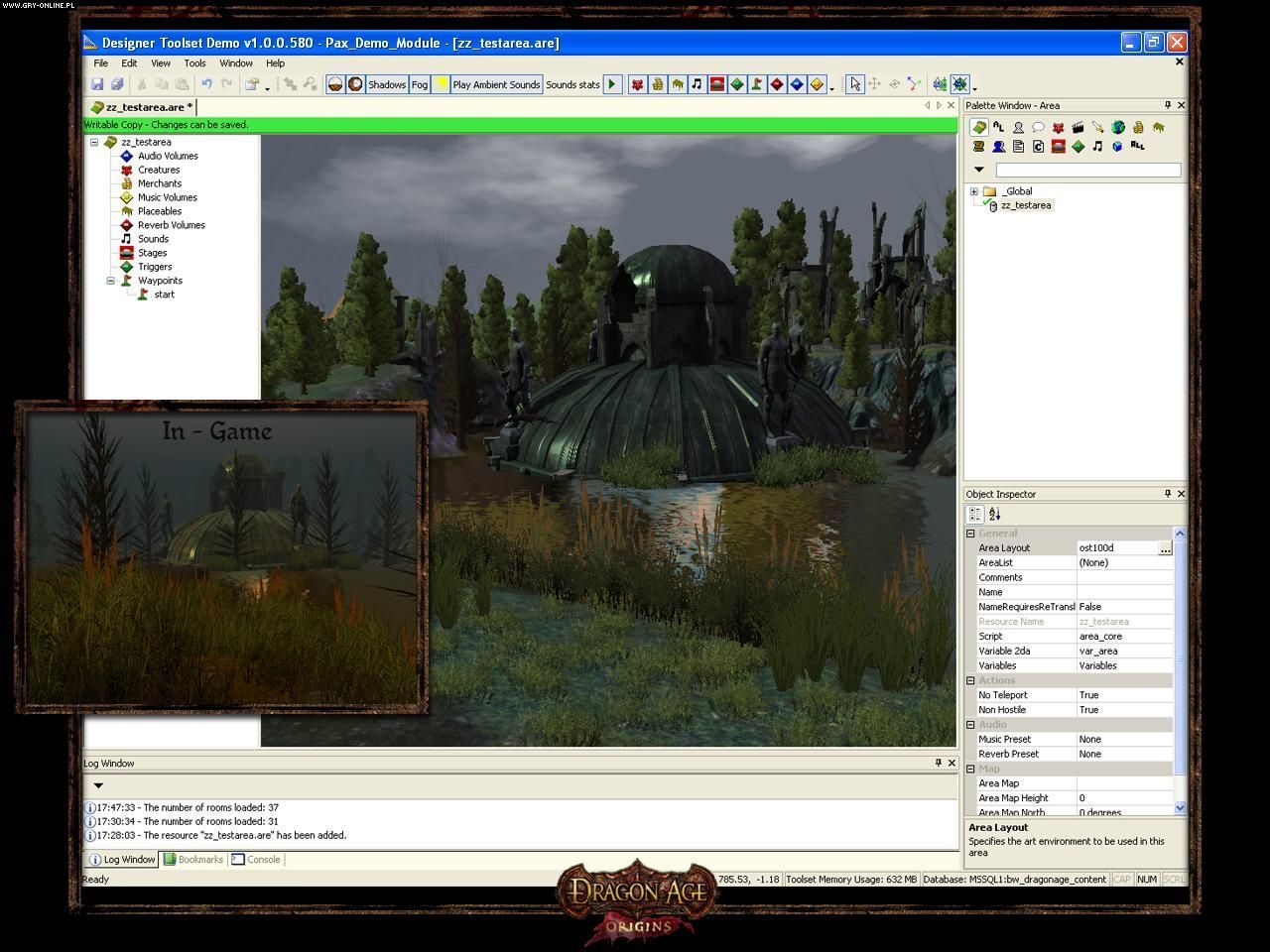Open the View menu

pos(160,63)
